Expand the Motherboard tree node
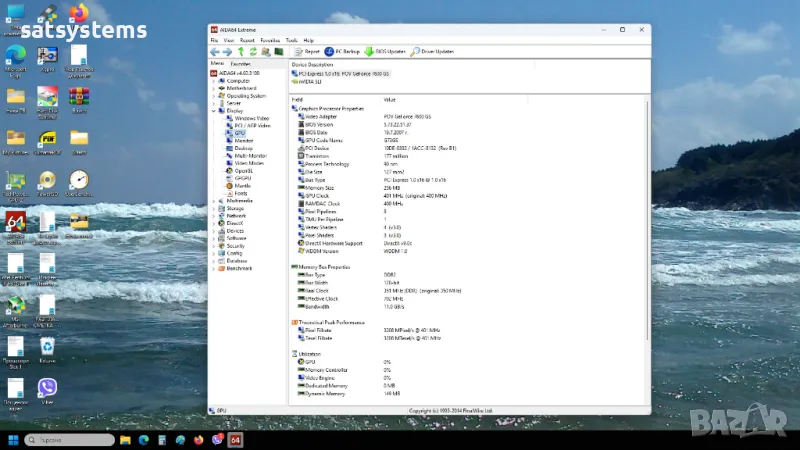Image resolution: width=800 pixels, height=450 pixels. (x=214, y=88)
